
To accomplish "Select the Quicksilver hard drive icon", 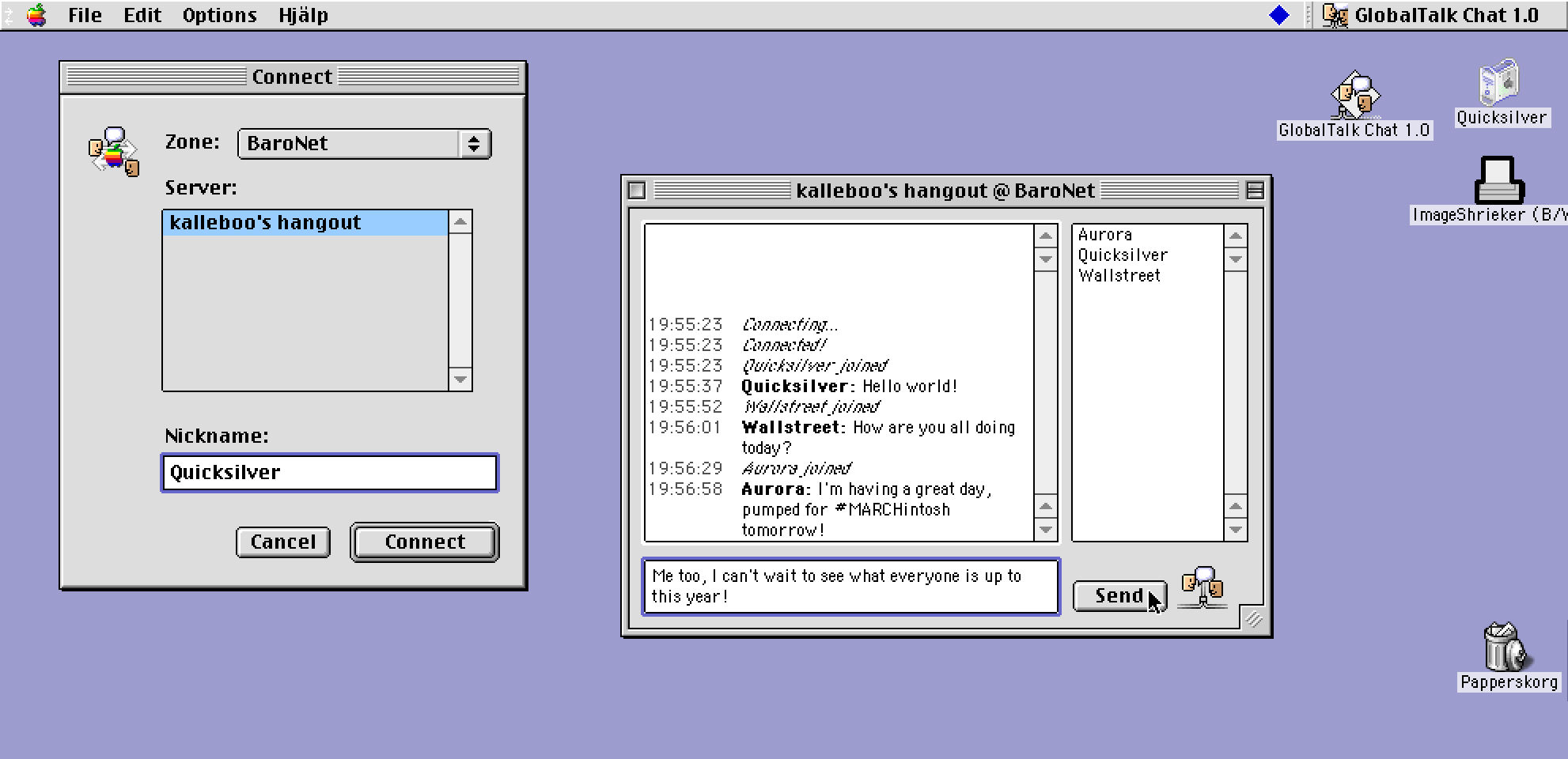I will click(1500, 83).
